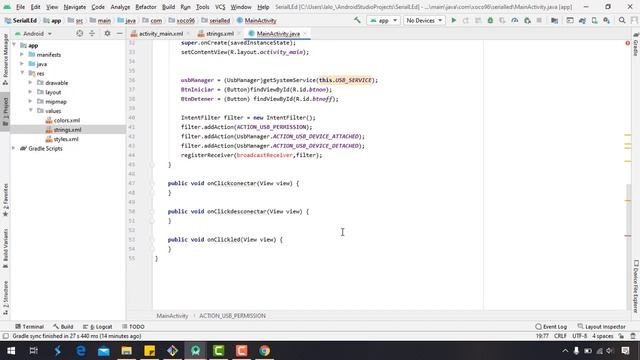Screen dimensions: 640x360
Task: Click Collapse All icon in Project panel
Action: click(92, 33)
